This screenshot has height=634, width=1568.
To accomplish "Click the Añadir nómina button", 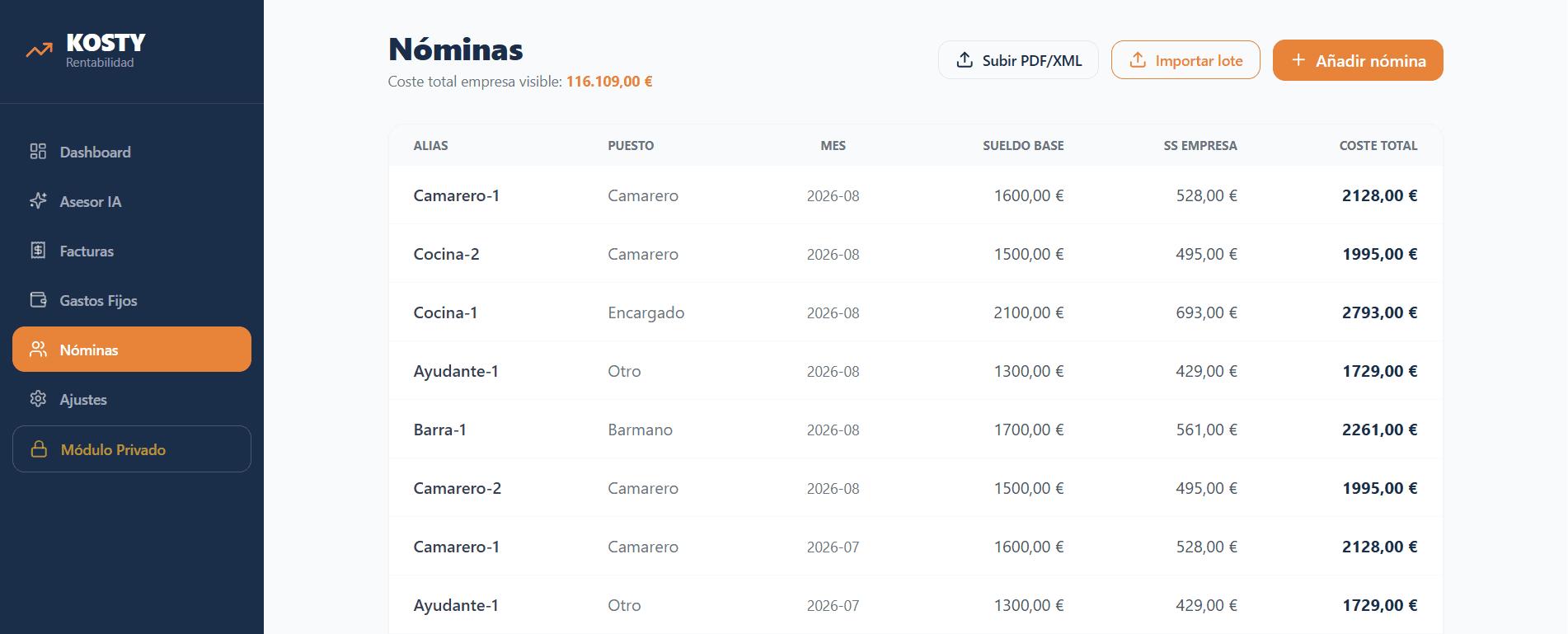I will (1358, 60).
